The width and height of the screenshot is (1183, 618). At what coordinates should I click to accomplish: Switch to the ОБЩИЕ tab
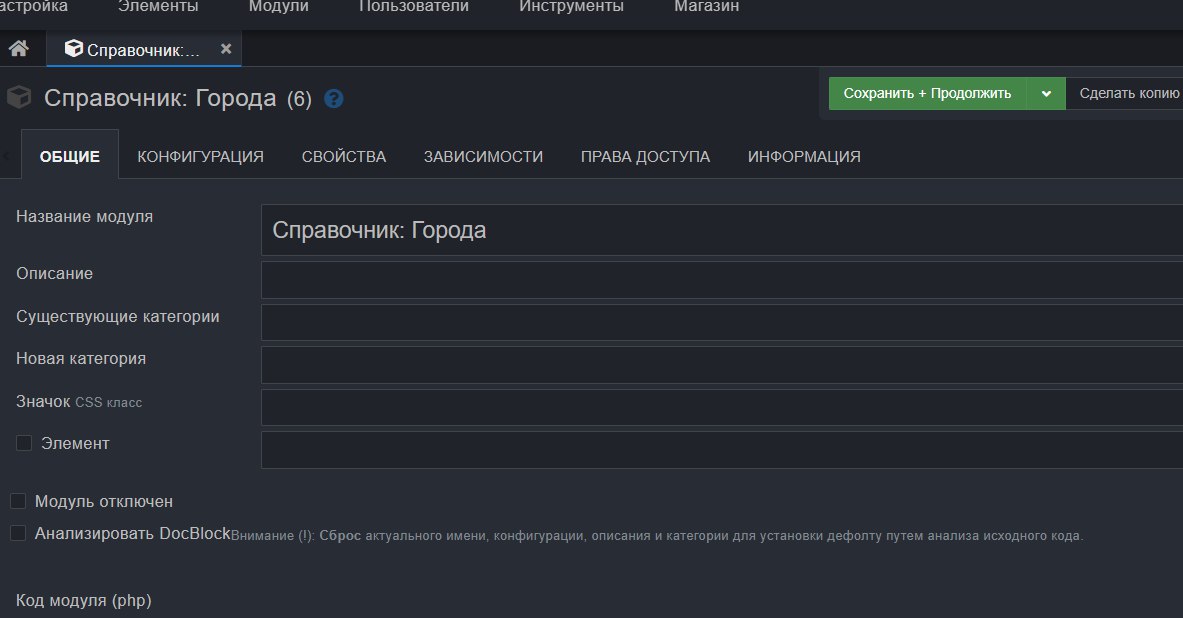69,156
